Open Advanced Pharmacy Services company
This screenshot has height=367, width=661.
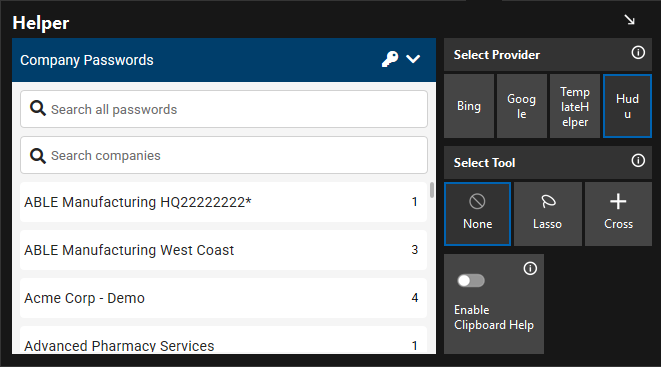coord(223,340)
